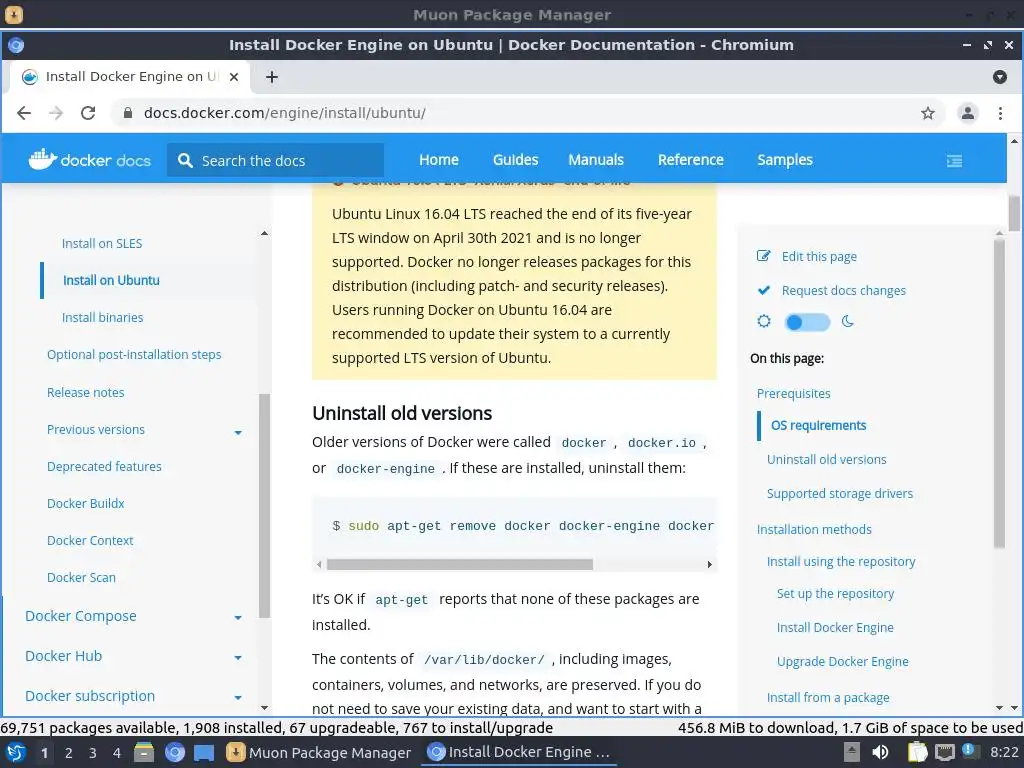Click the Search the docs field

click(275, 161)
